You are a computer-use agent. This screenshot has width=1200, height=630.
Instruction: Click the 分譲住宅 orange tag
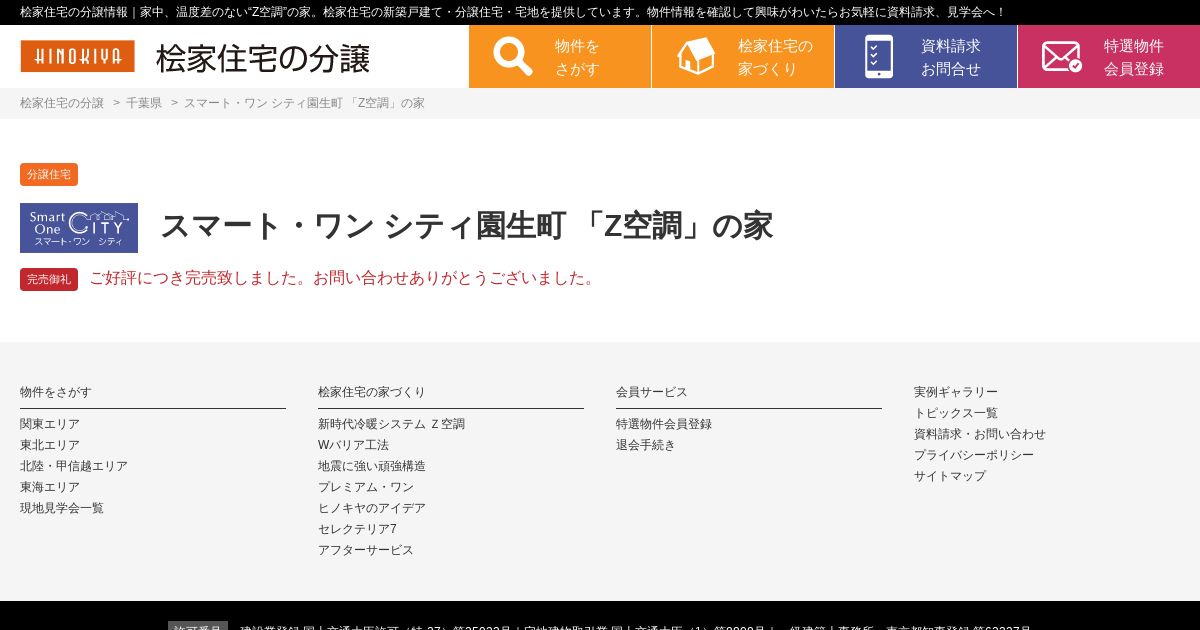point(49,174)
